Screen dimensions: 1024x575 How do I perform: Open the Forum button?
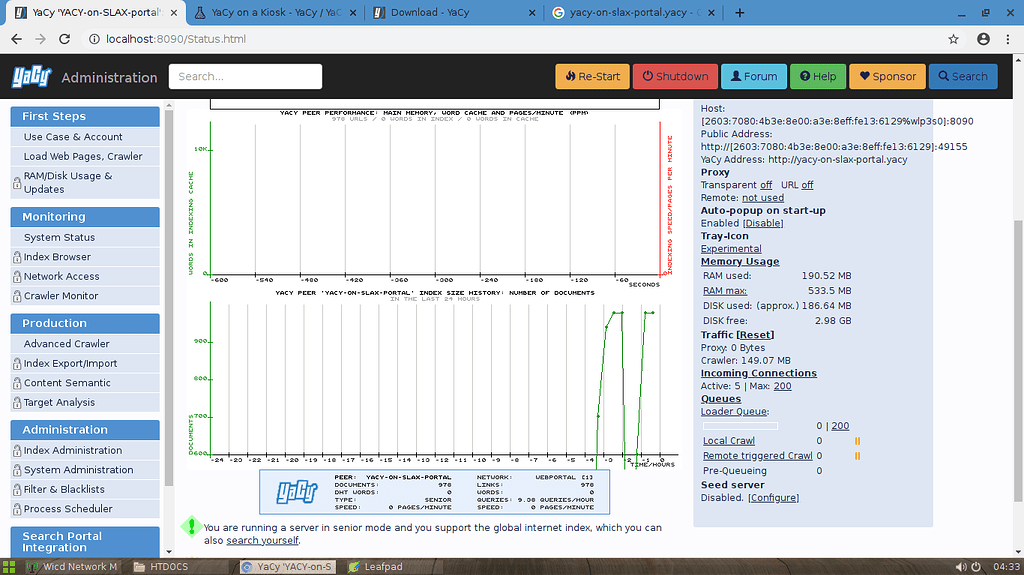[754, 76]
